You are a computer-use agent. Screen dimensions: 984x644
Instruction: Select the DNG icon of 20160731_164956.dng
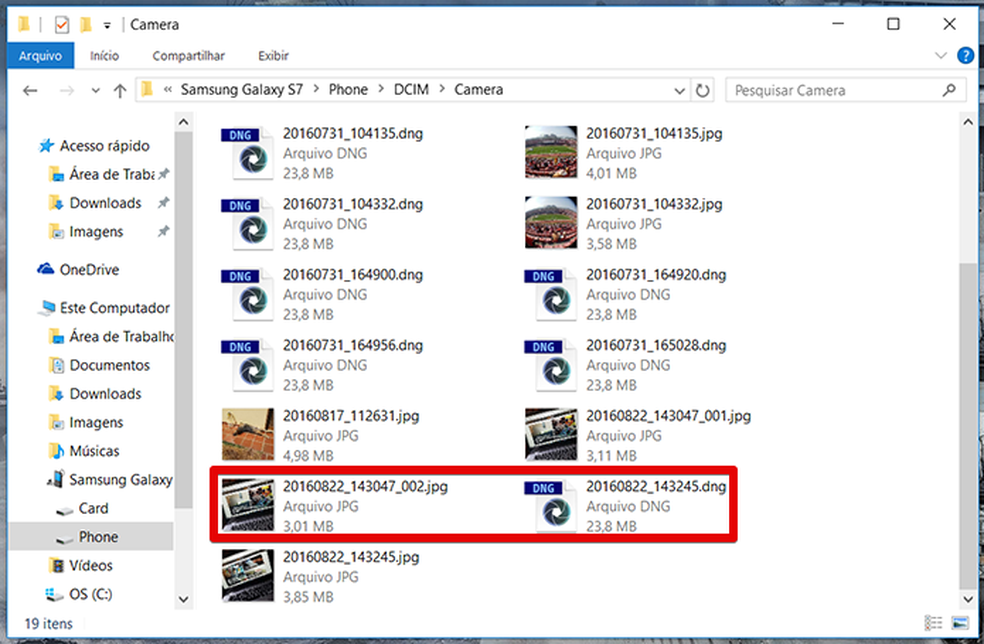click(x=248, y=365)
